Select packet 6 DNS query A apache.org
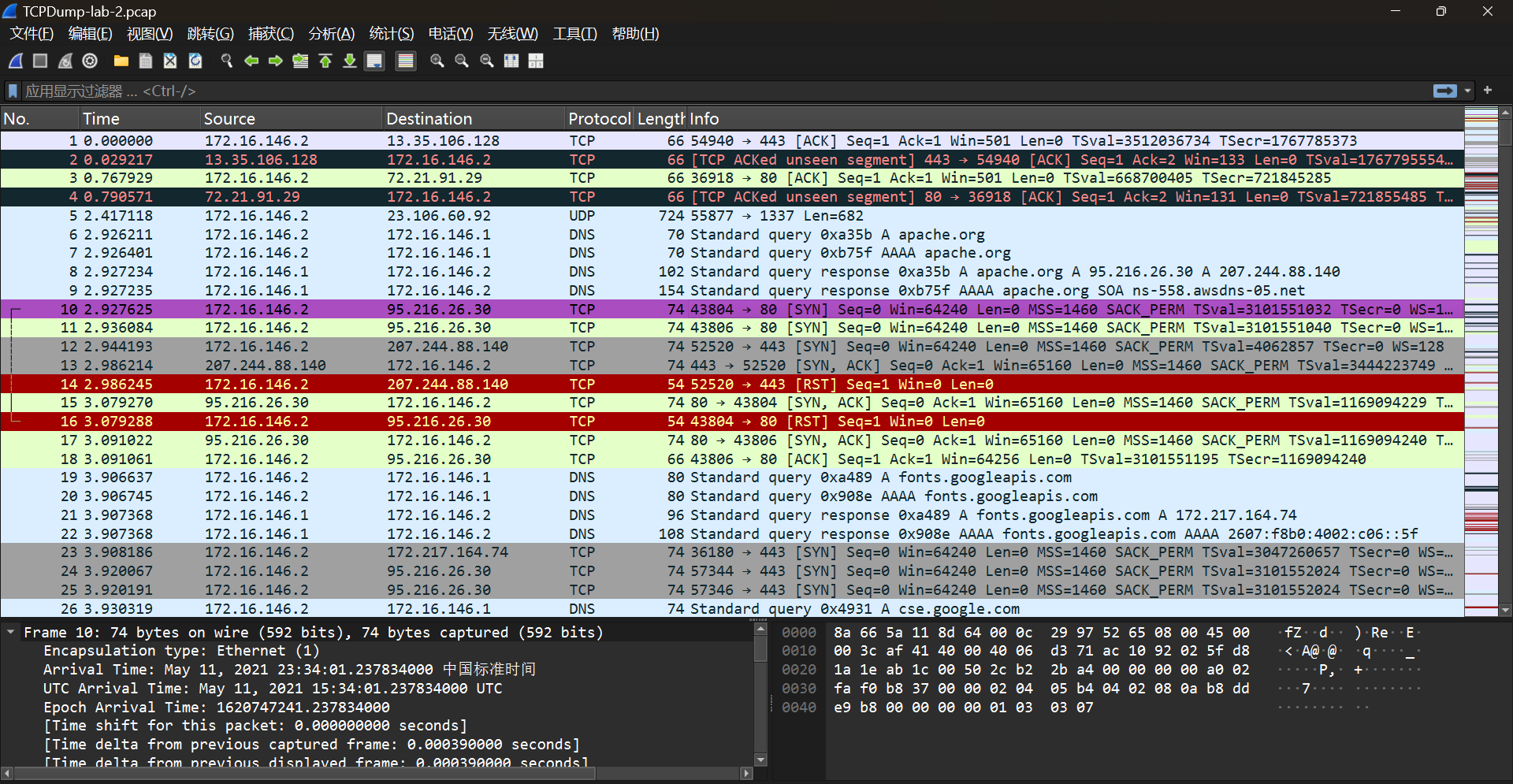Viewport: 1513px width, 784px height. click(732, 235)
